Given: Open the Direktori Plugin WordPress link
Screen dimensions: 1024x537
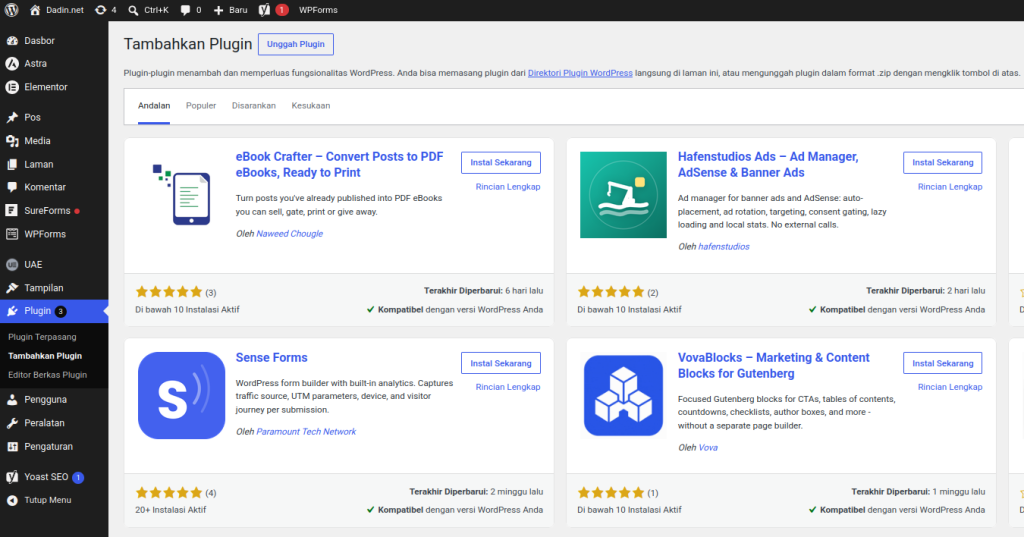Looking at the screenshot, I should click(580, 73).
